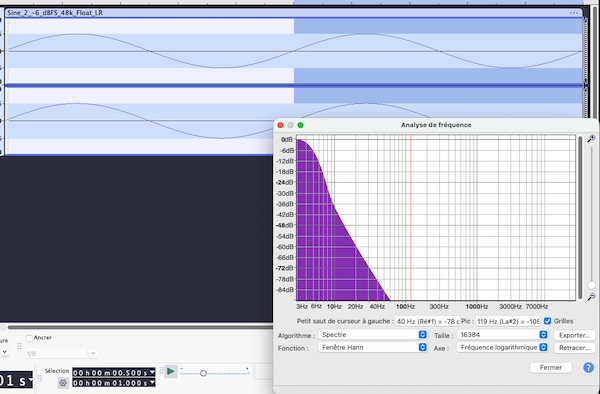Image resolution: width=600 pixels, height=394 pixels.
Task: Close the Analyse de fréquence window with red button
Action: (280, 125)
